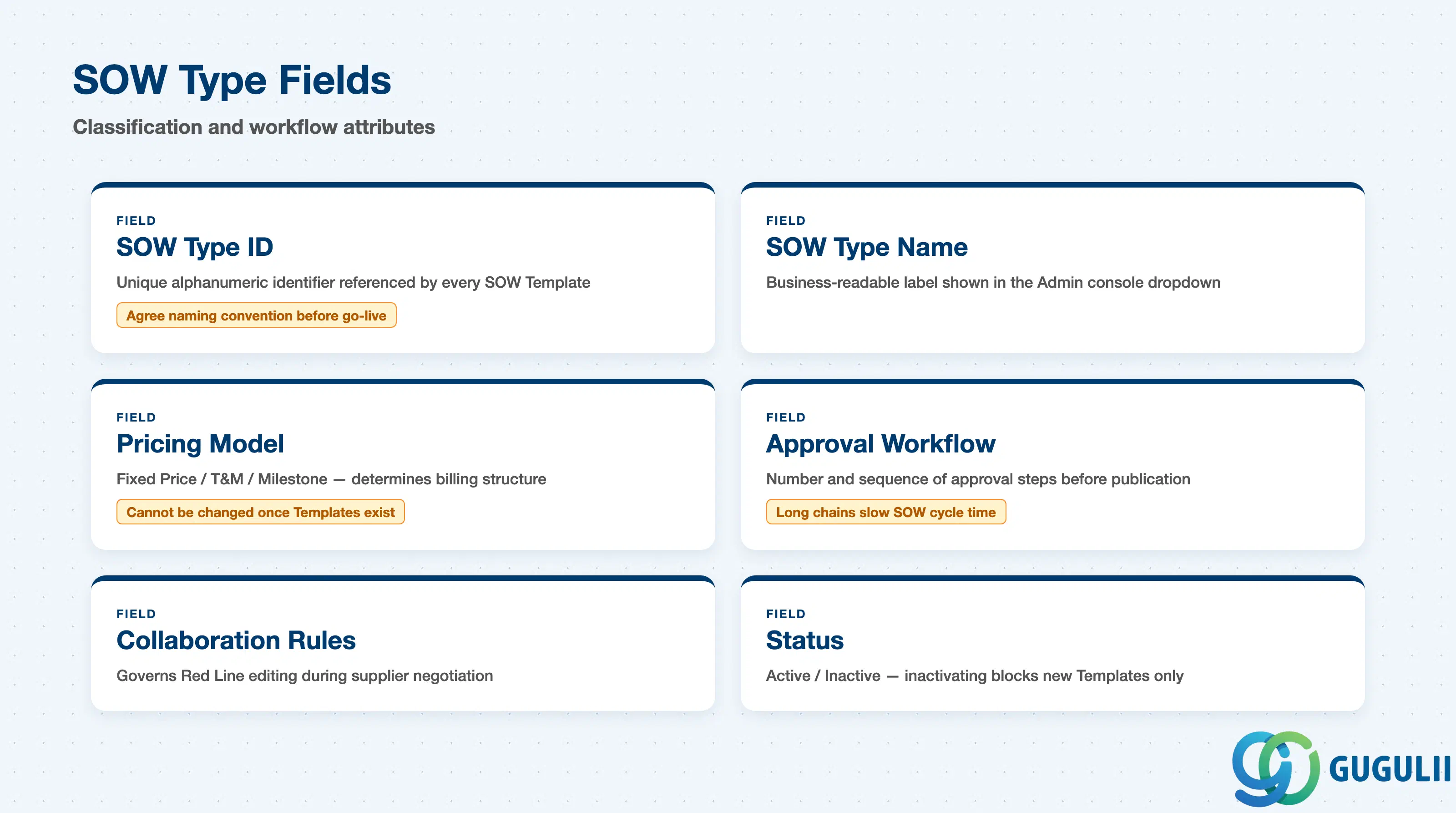Select the Business-readable label description text

(x=993, y=282)
